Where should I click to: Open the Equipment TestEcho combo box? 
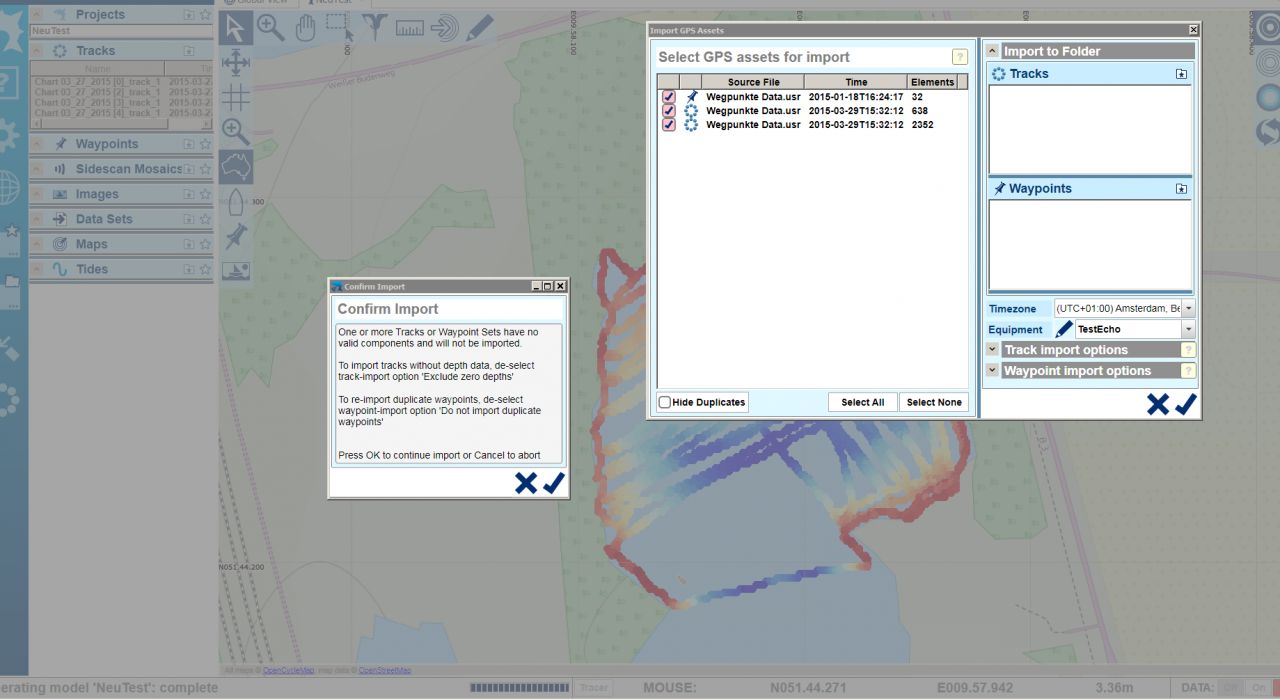click(1188, 329)
